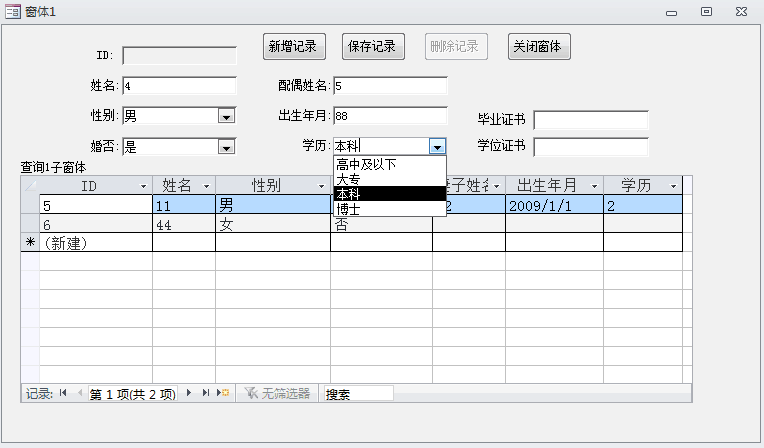Click the record number box 第 1 项
The height and width of the screenshot is (448, 764).
(133, 393)
